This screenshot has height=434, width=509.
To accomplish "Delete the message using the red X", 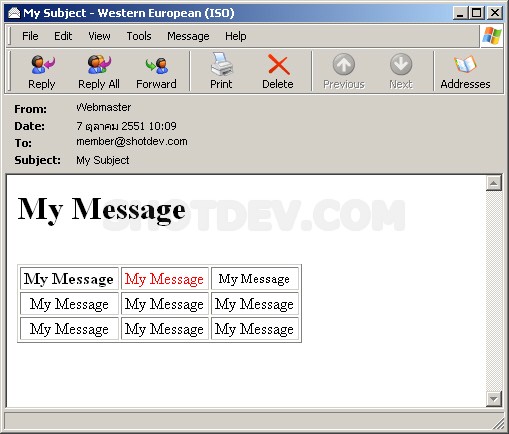I will 278,65.
